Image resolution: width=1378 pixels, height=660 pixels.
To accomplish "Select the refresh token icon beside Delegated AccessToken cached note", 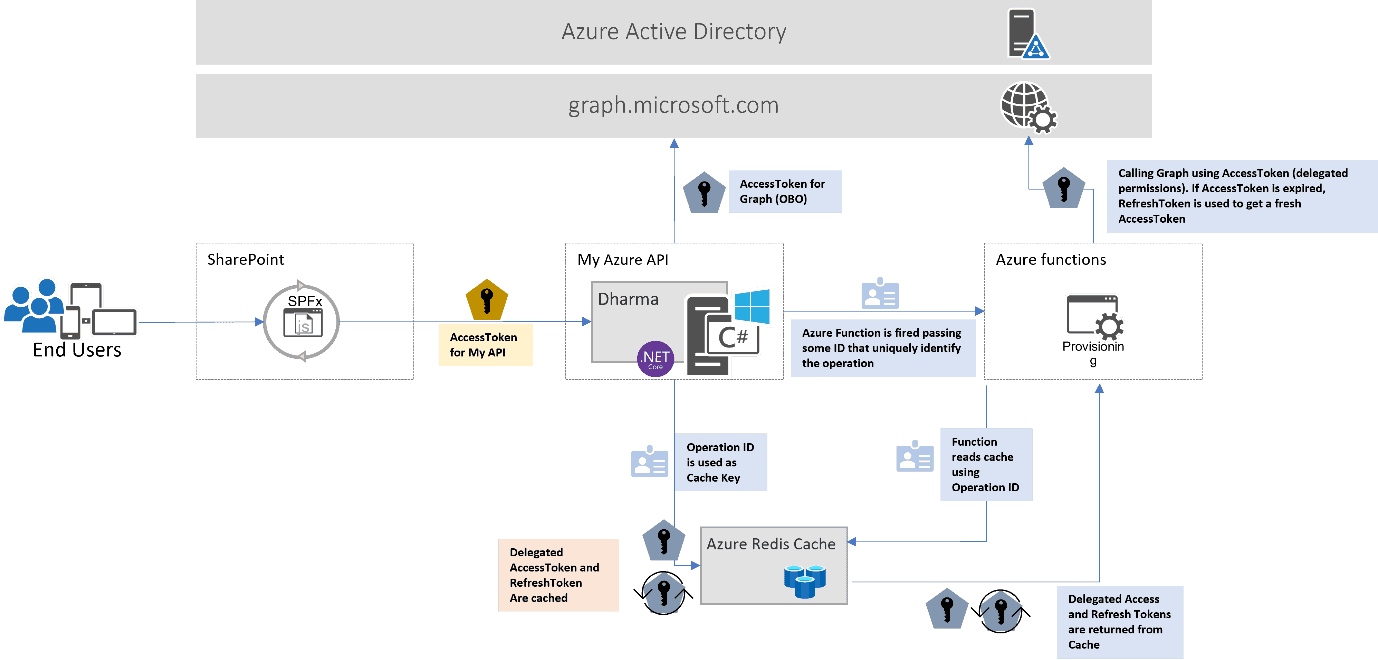I will coord(664,593).
